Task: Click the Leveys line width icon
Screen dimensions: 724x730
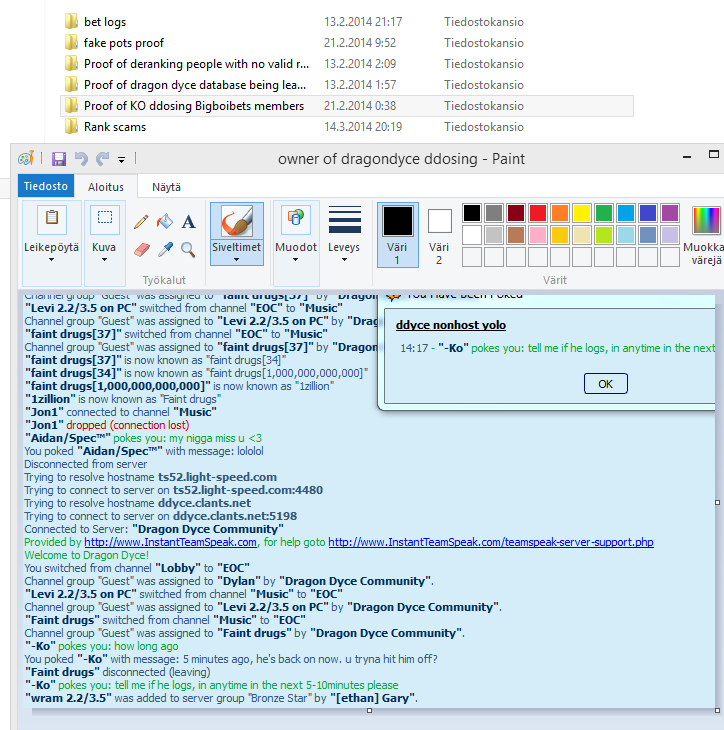Action: pos(345,220)
